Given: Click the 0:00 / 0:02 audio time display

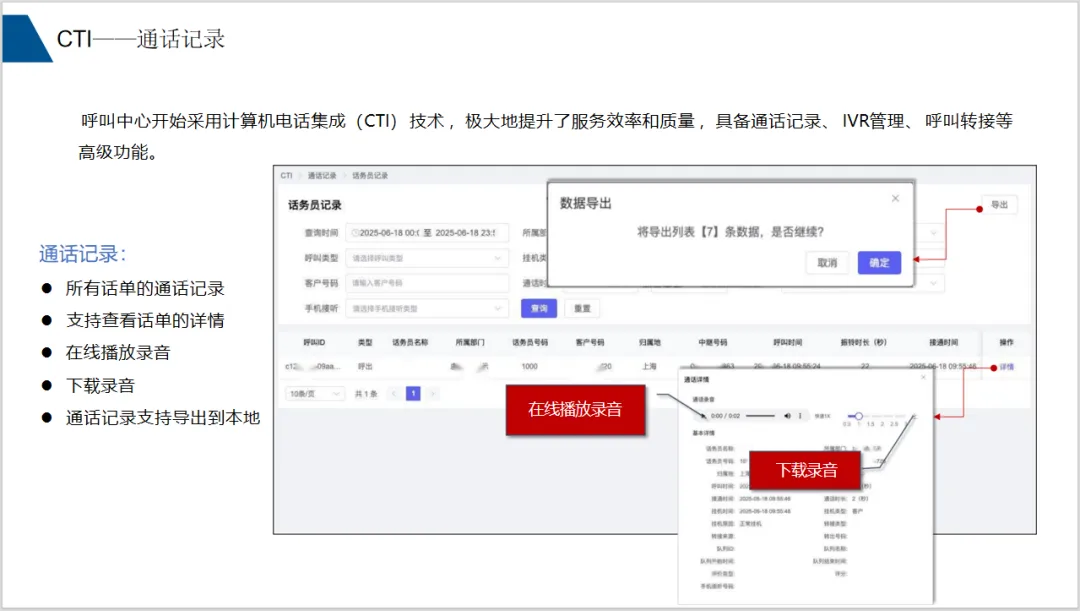Looking at the screenshot, I should (x=725, y=416).
